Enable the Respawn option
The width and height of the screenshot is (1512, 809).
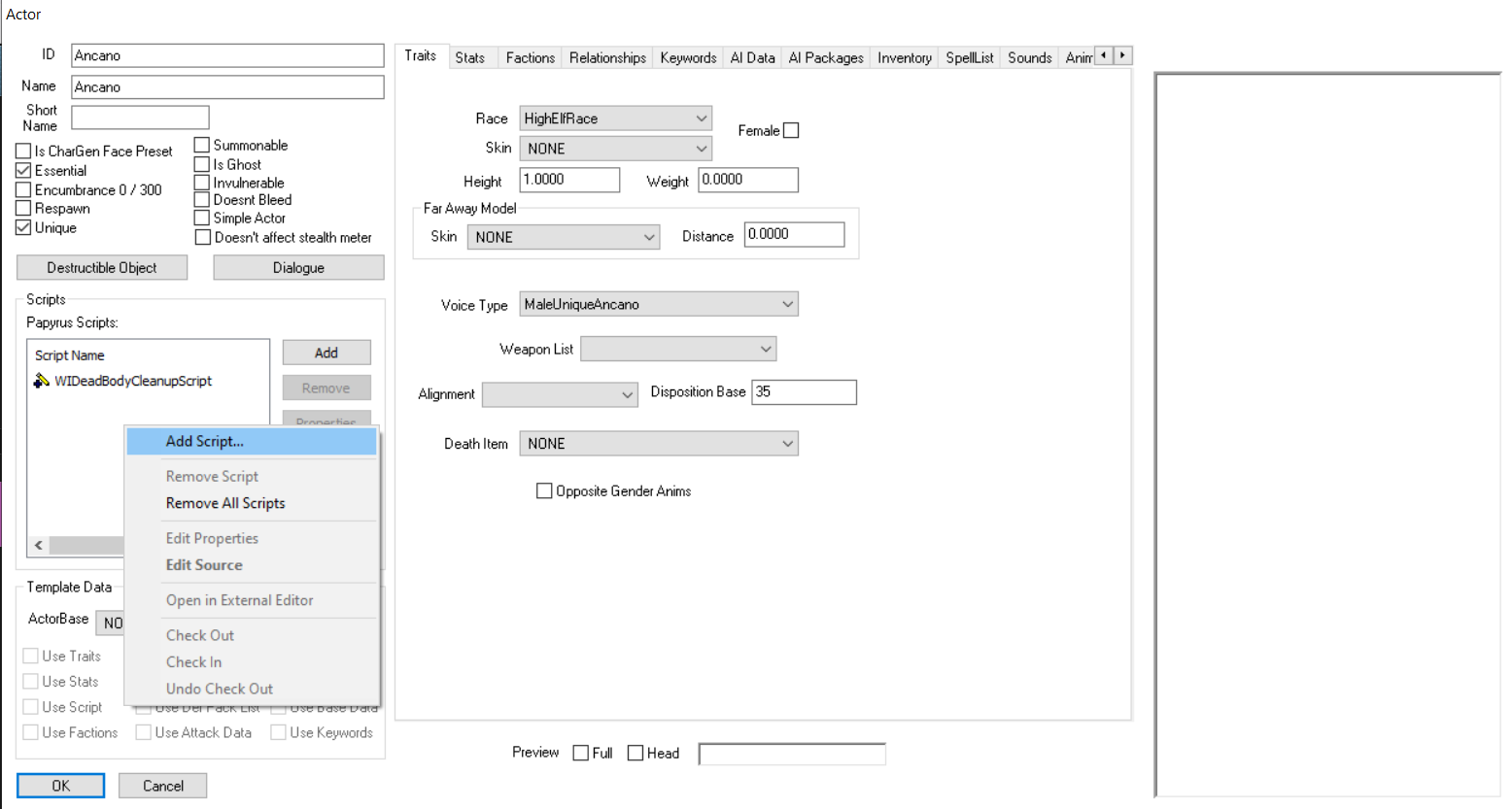22,208
